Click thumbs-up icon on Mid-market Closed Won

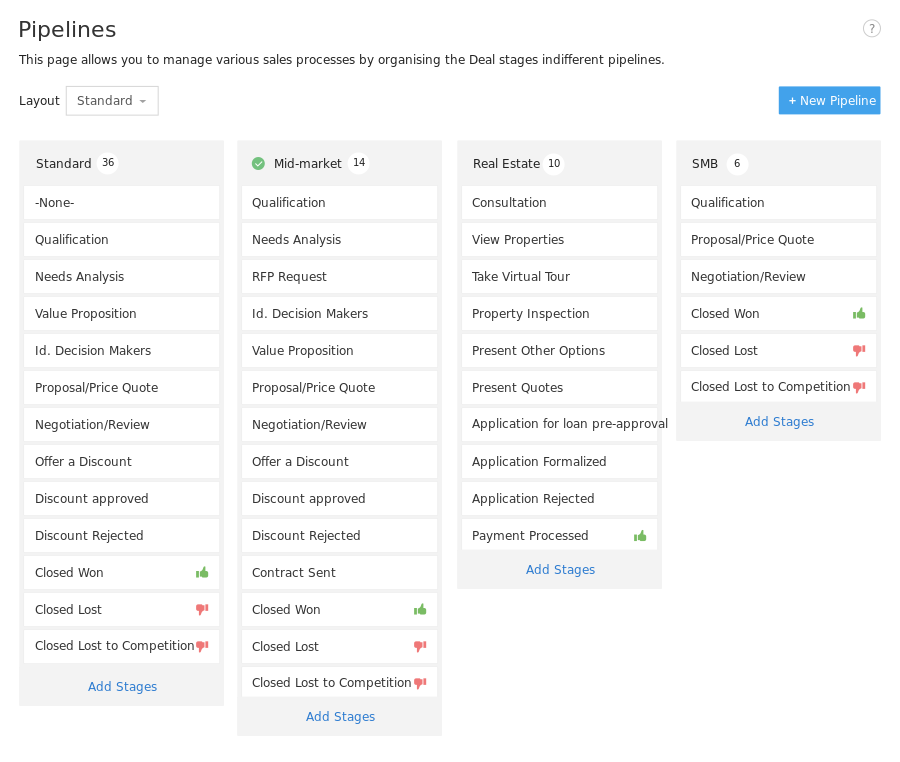pyautogui.click(x=420, y=609)
